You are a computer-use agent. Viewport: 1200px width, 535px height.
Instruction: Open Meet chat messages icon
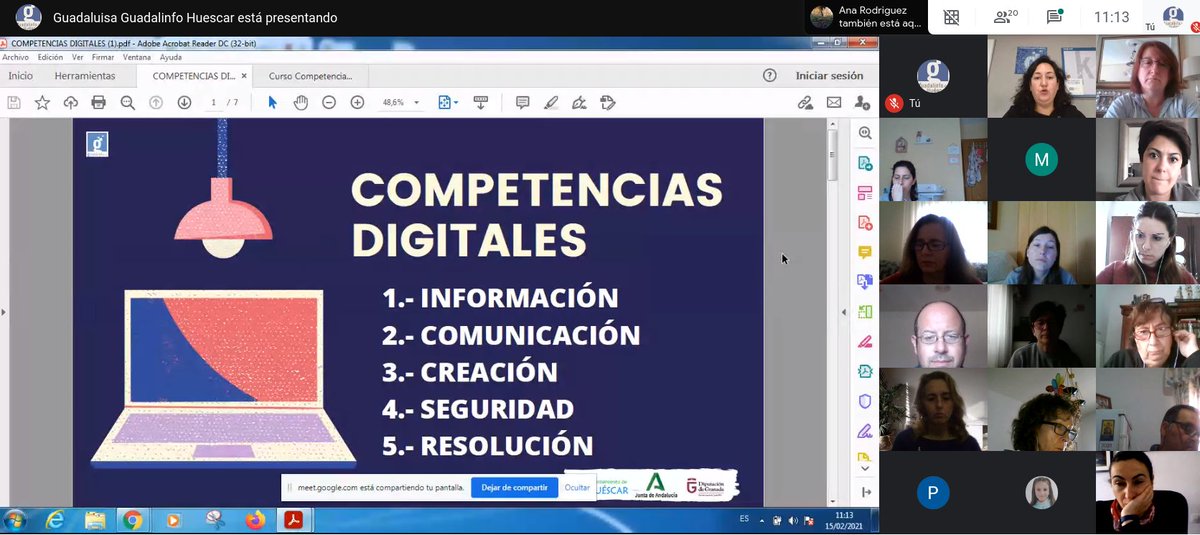1054,17
